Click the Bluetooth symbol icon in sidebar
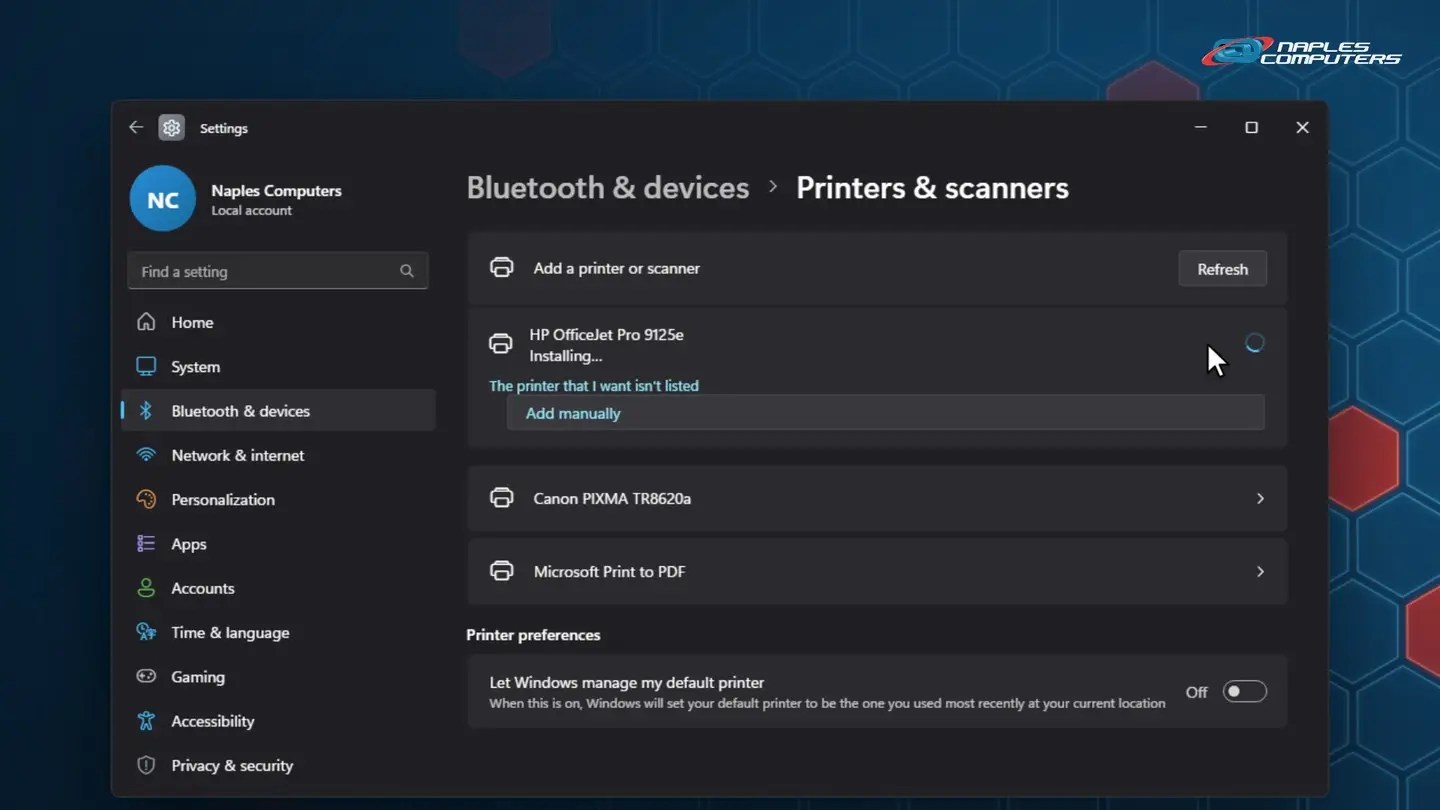The height and width of the screenshot is (810, 1440). coord(146,411)
